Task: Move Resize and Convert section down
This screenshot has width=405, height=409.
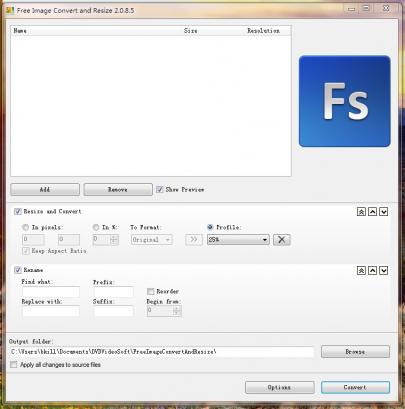Action: tap(384, 212)
